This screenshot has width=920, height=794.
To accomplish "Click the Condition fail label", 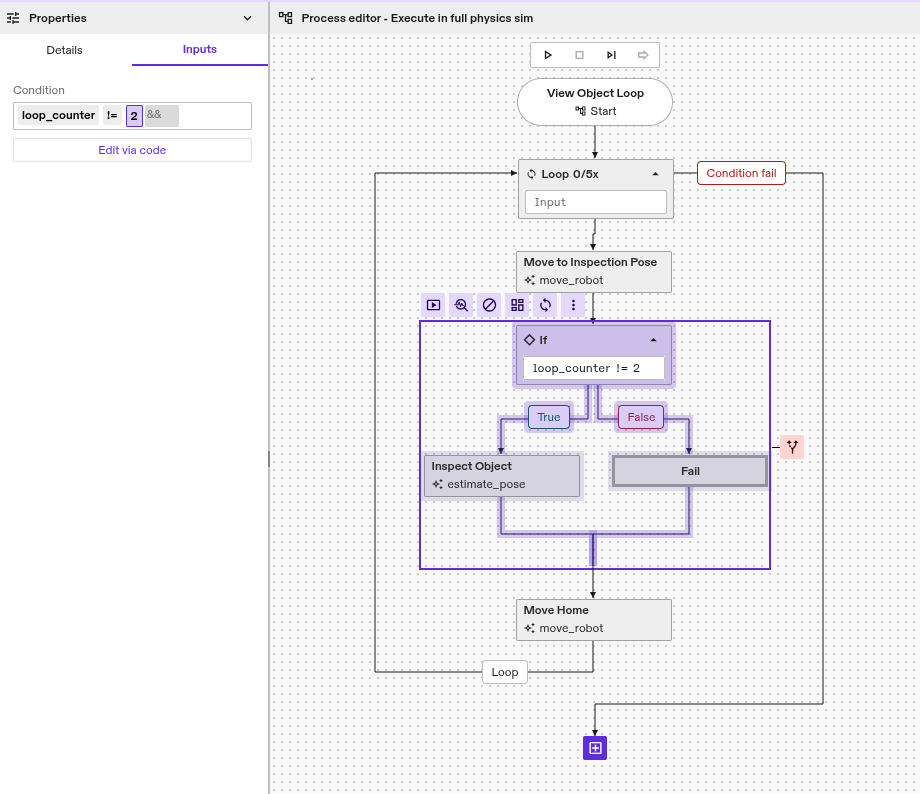I will [741, 173].
